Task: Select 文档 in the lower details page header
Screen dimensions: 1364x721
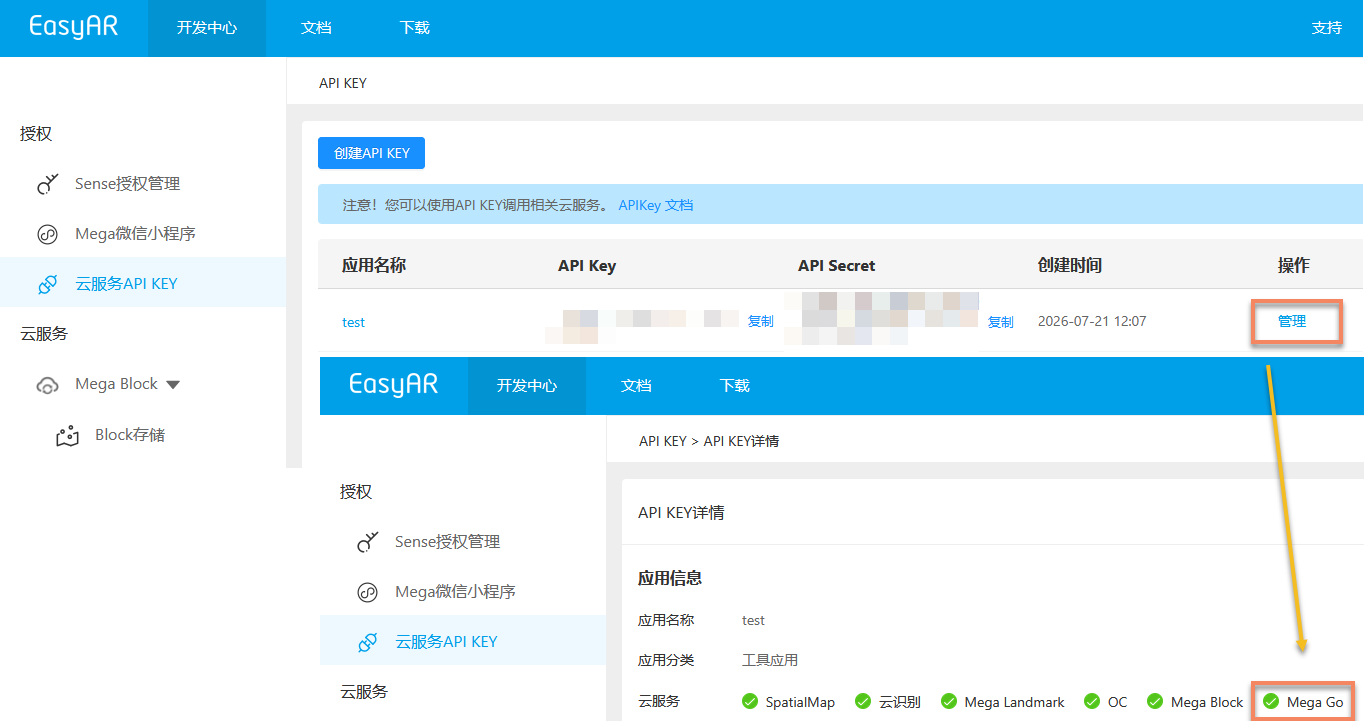Action: [x=636, y=386]
